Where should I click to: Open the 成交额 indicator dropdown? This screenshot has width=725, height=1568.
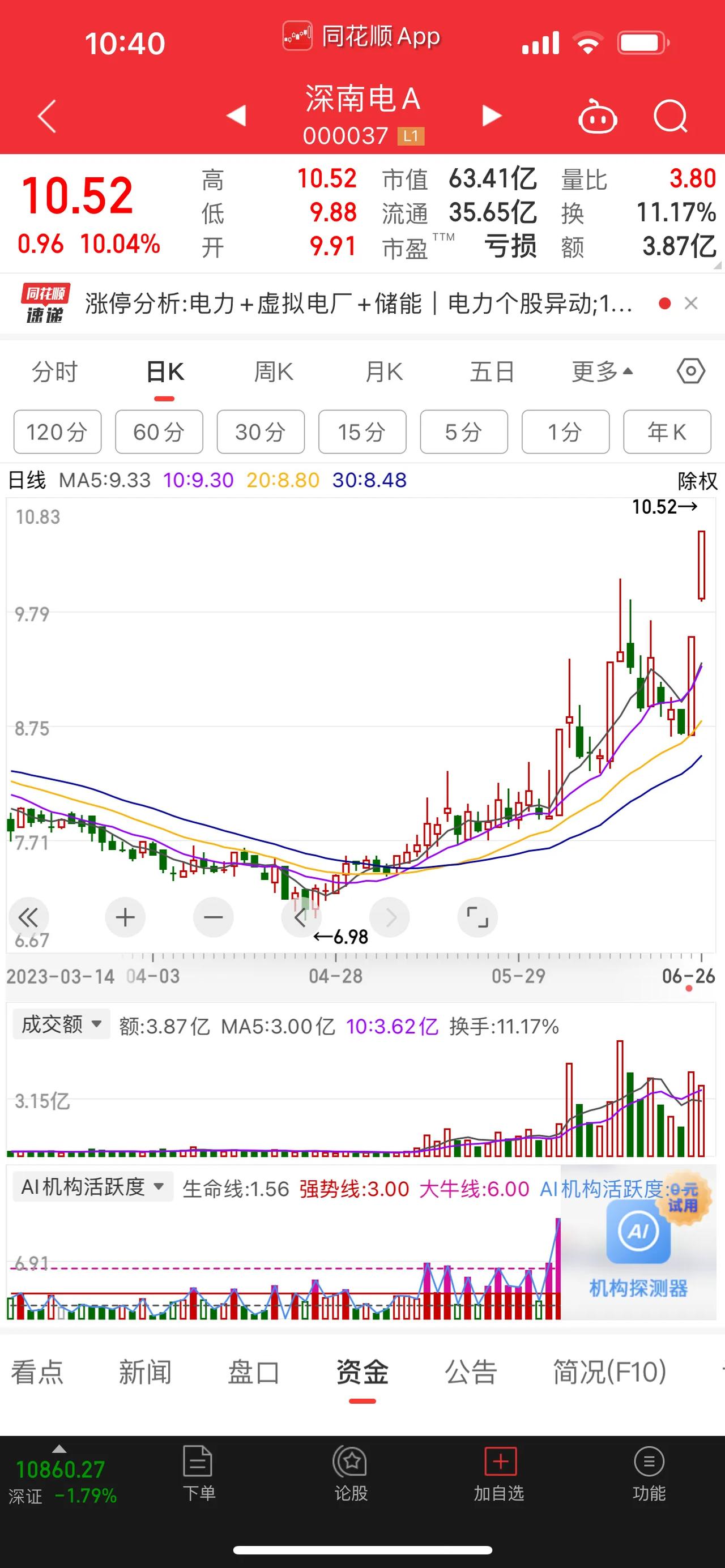pyautogui.click(x=62, y=1024)
